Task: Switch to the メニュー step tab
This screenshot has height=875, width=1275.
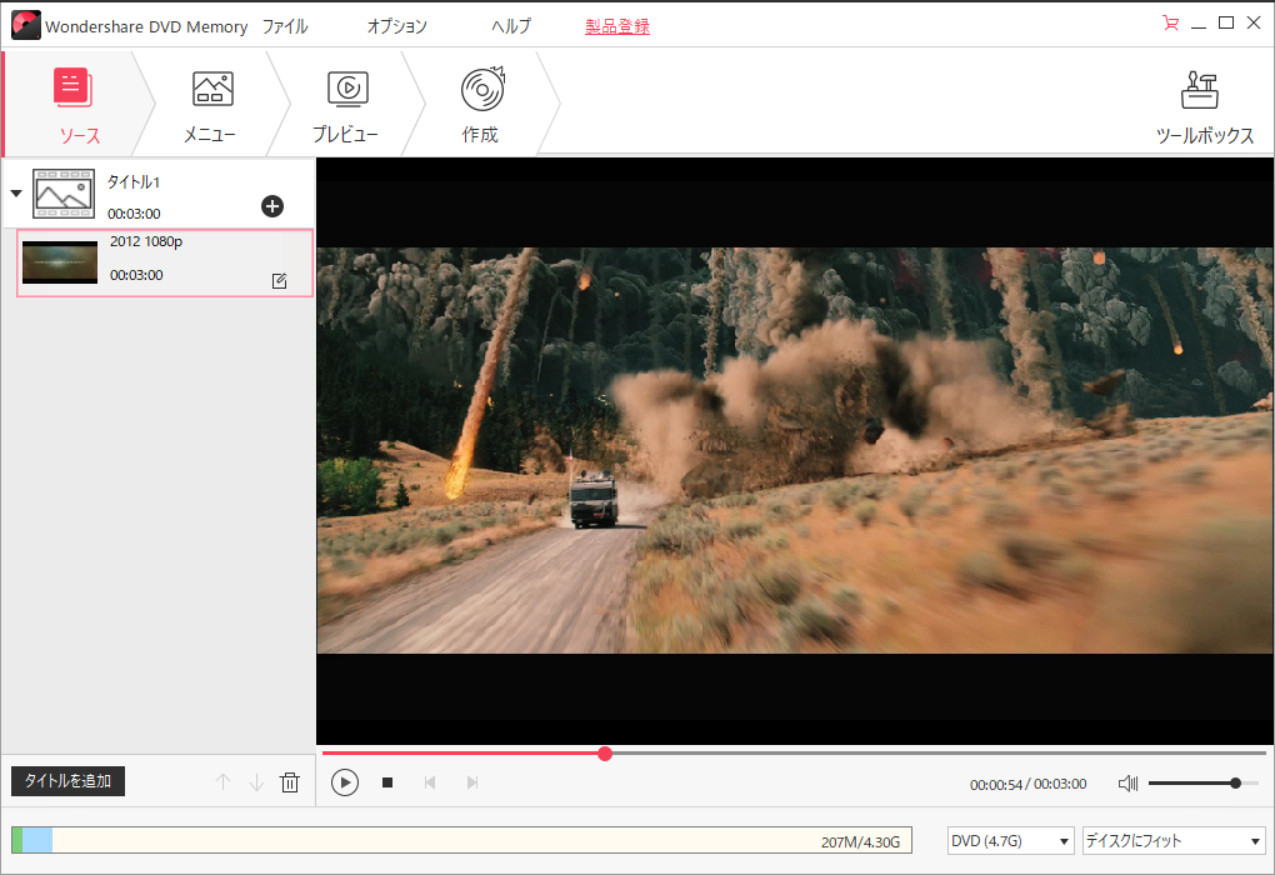Action: pos(209,106)
